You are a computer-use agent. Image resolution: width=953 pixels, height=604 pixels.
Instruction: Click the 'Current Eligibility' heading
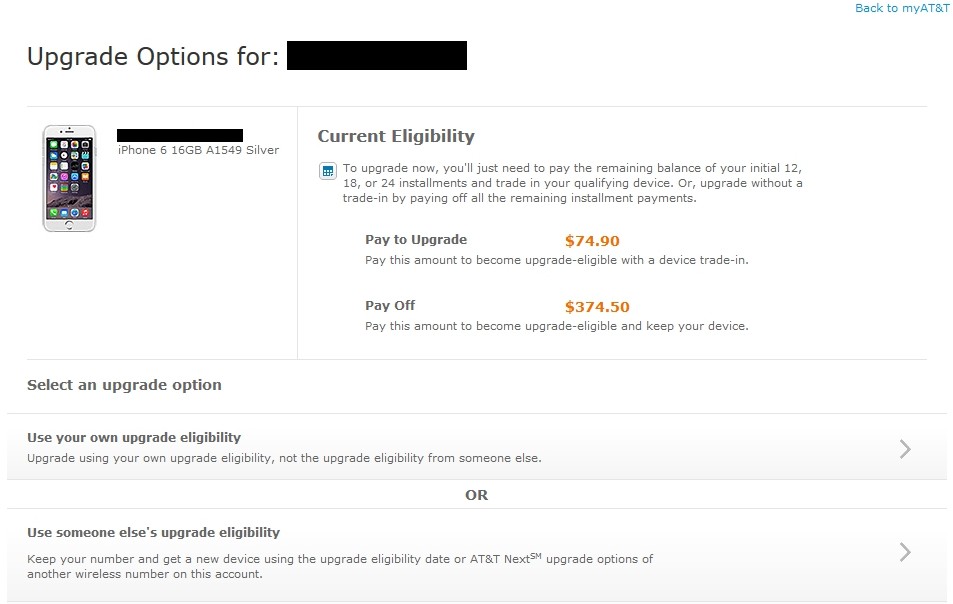point(395,136)
